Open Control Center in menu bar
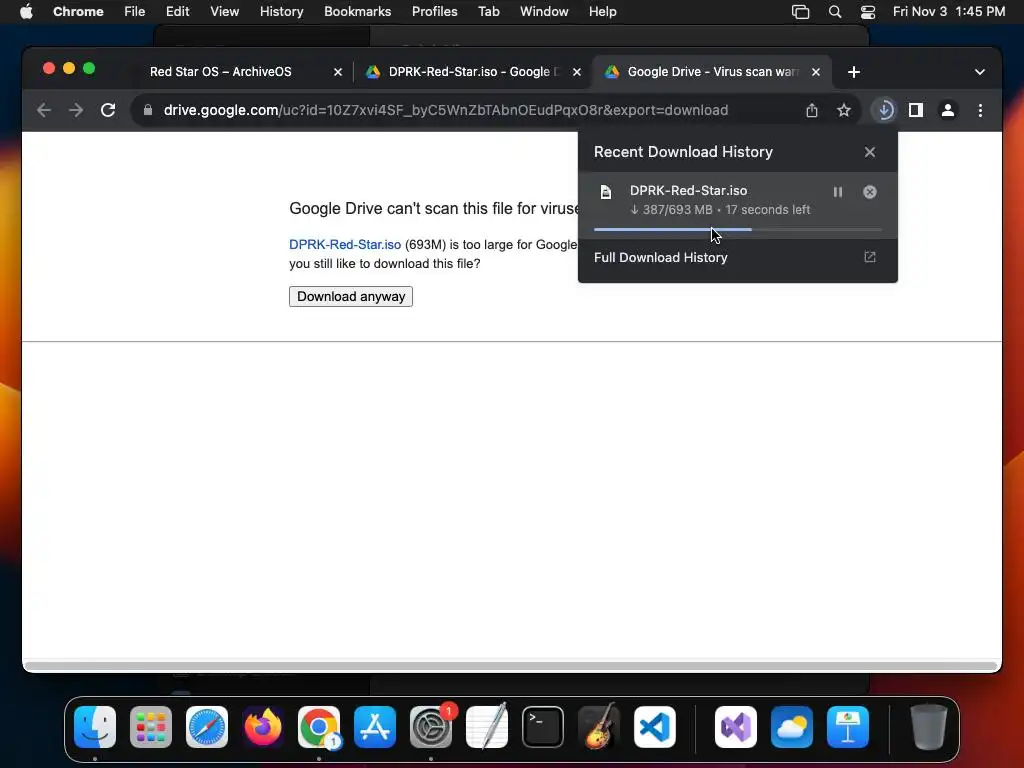 point(868,12)
